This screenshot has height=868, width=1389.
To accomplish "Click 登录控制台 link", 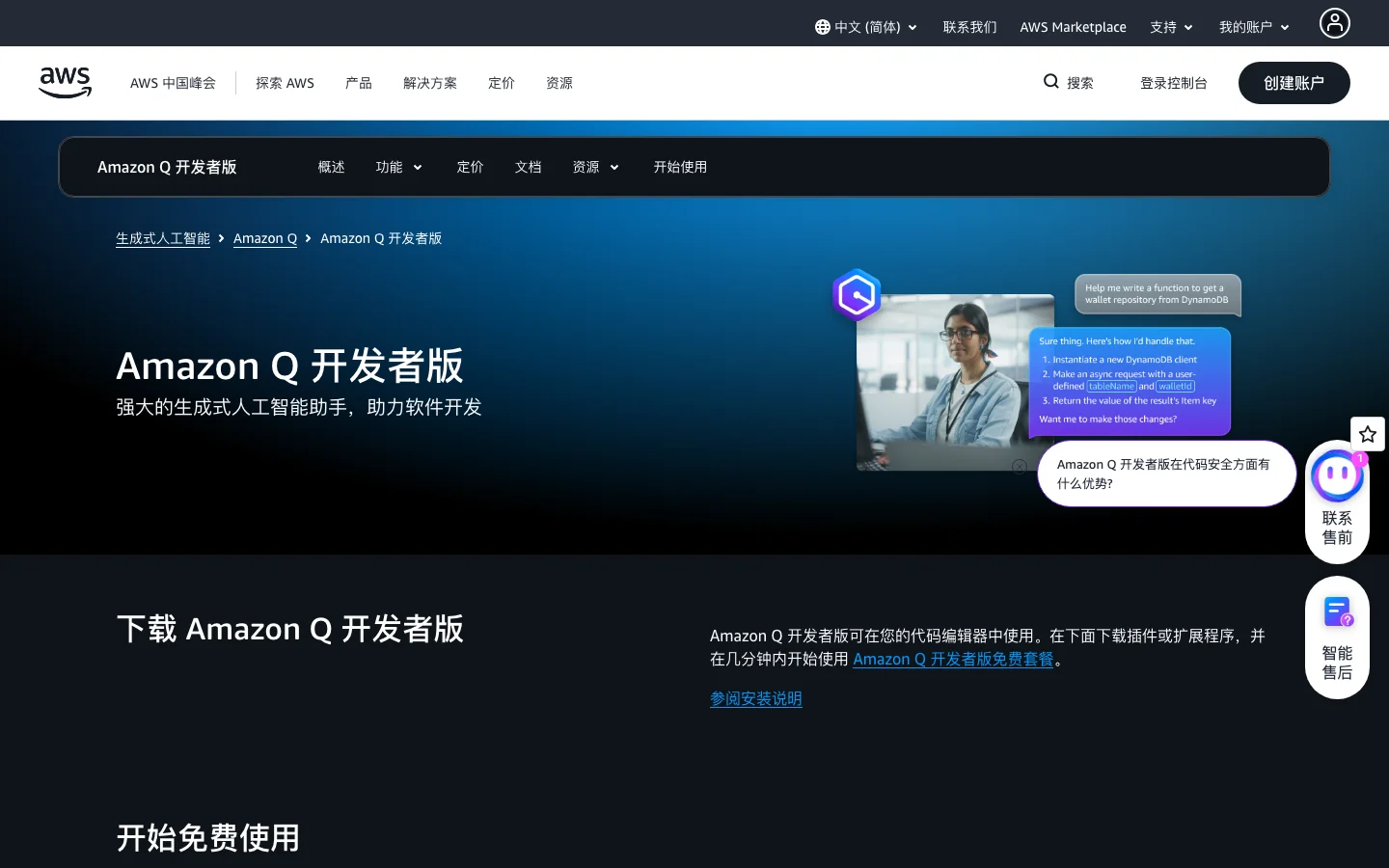I will [1174, 83].
